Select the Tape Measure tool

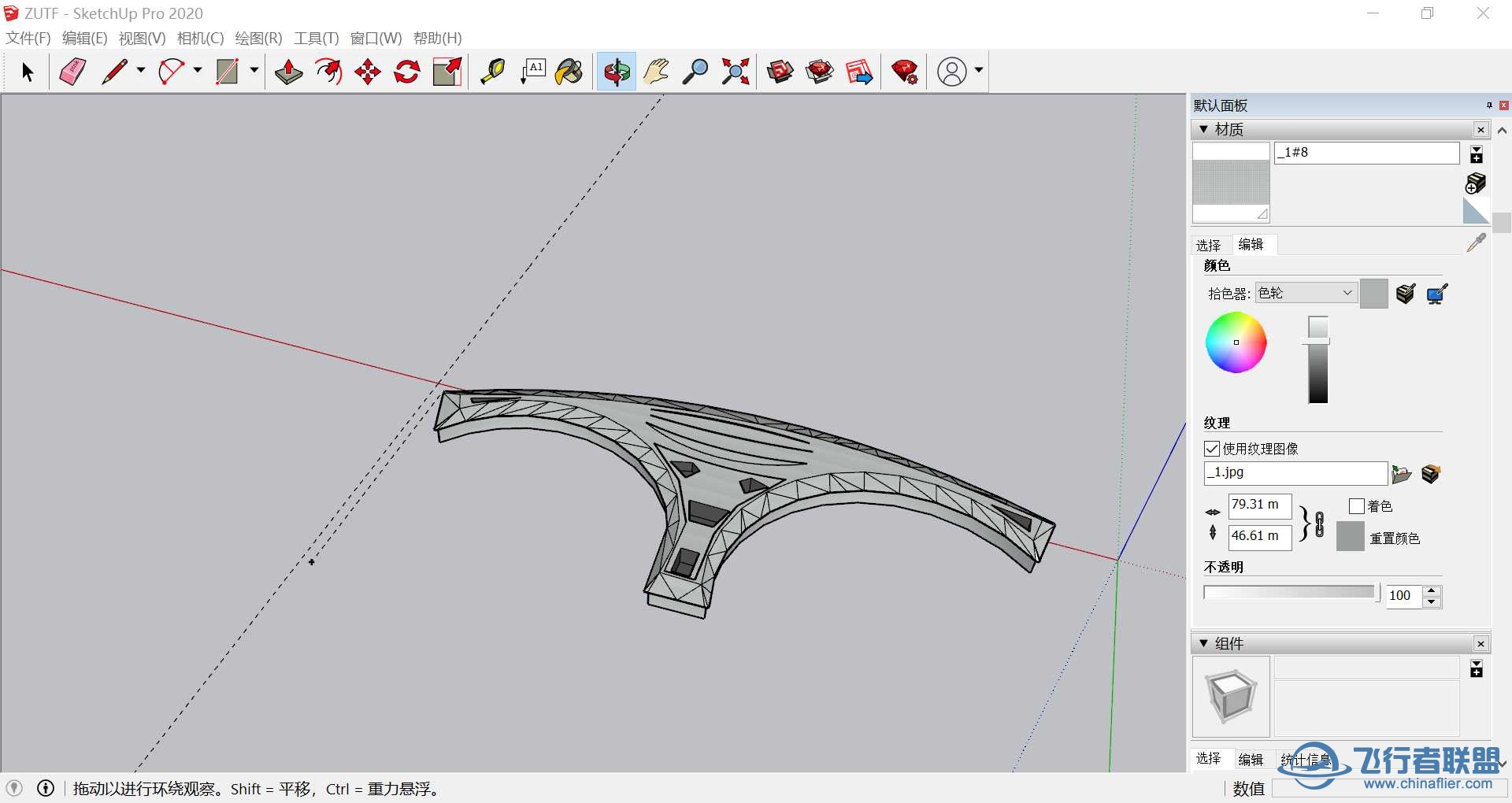493,72
